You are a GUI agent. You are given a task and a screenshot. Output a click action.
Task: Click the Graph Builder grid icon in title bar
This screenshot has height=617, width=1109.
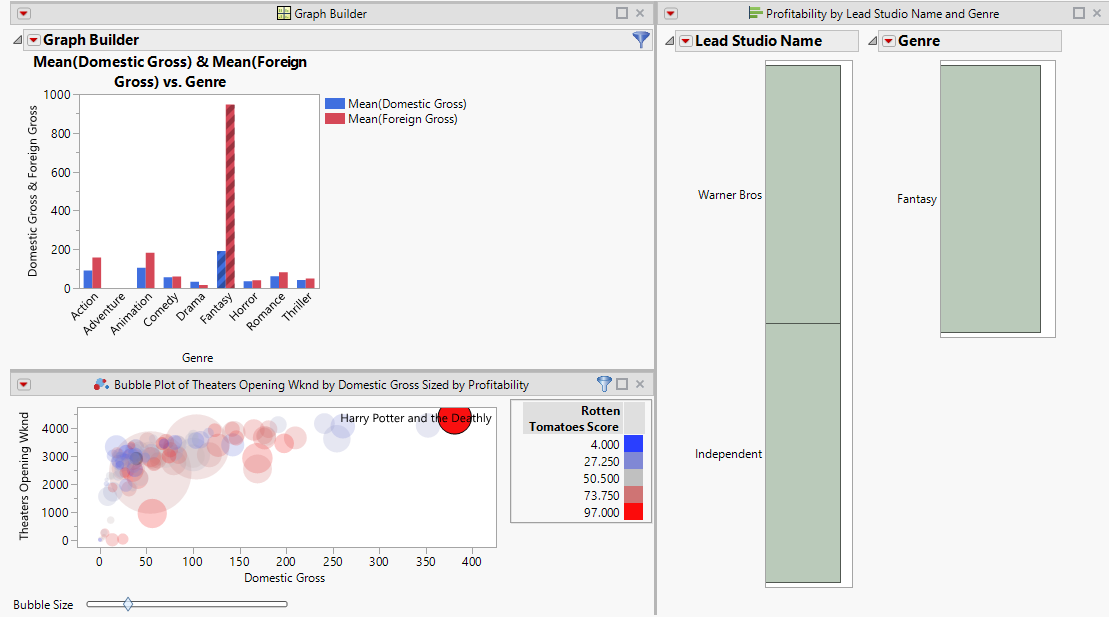coord(284,14)
